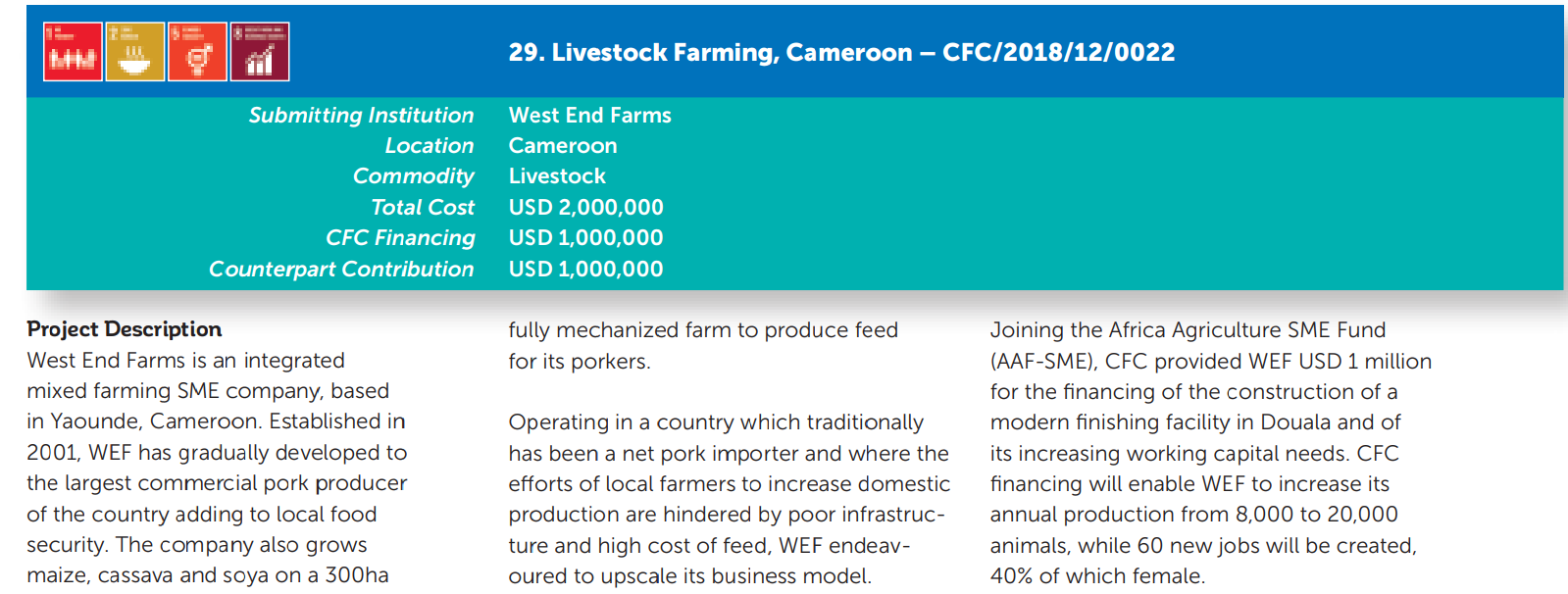Click the CFC Financing label

pos(400,238)
